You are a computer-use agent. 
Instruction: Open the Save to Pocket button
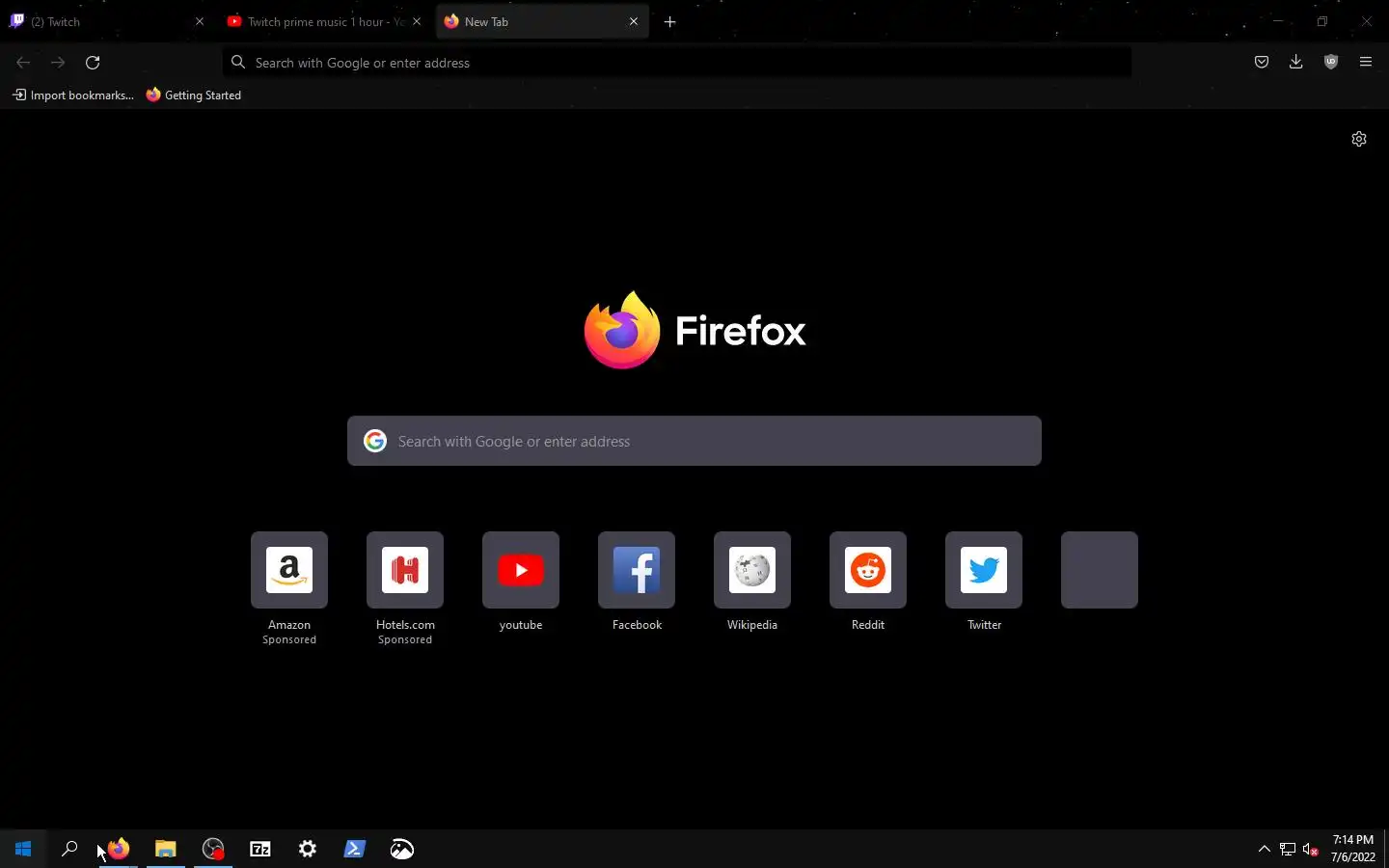tap(1262, 63)
